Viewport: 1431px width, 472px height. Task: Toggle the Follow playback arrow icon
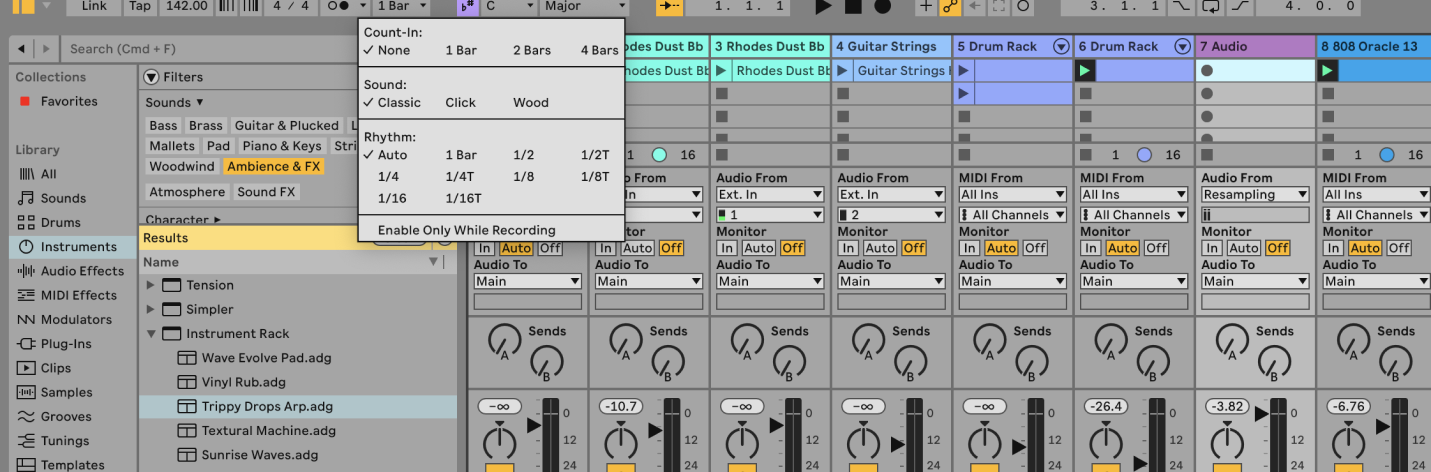tap(669, 6)
